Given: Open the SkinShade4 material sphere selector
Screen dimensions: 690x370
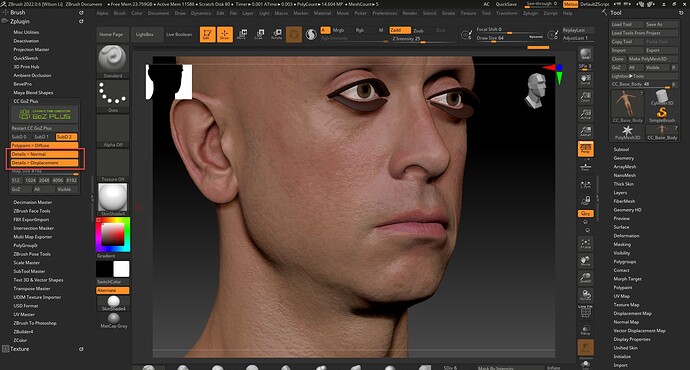Looking at the screenshot, I should pos(113,199).
